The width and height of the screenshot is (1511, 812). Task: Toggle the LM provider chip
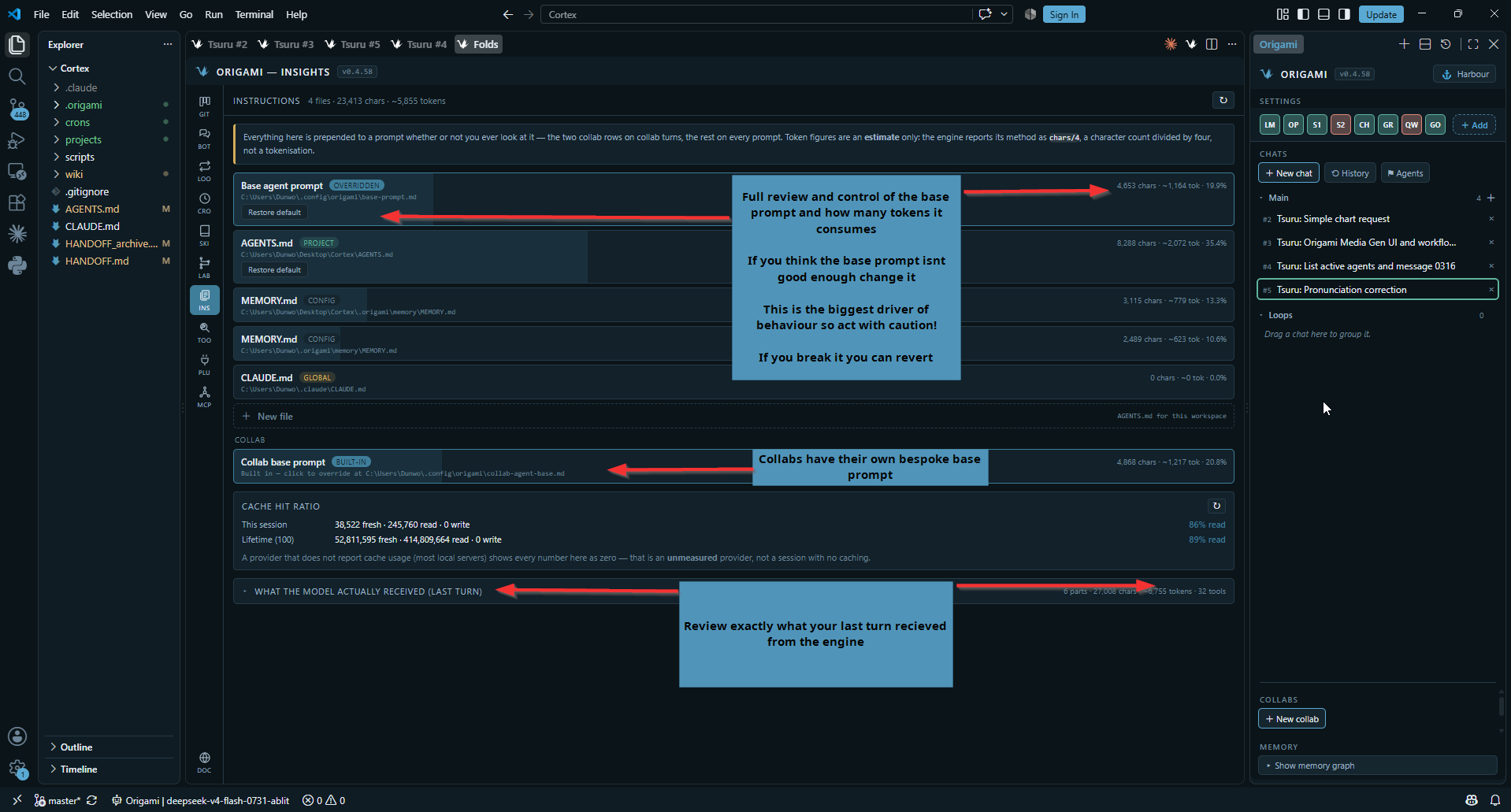click(1270, 124)
